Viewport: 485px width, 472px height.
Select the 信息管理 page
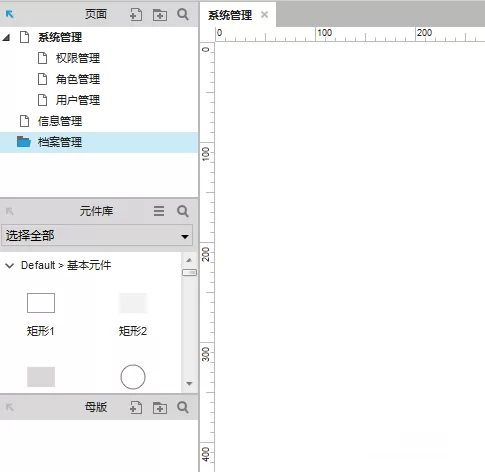60,121
